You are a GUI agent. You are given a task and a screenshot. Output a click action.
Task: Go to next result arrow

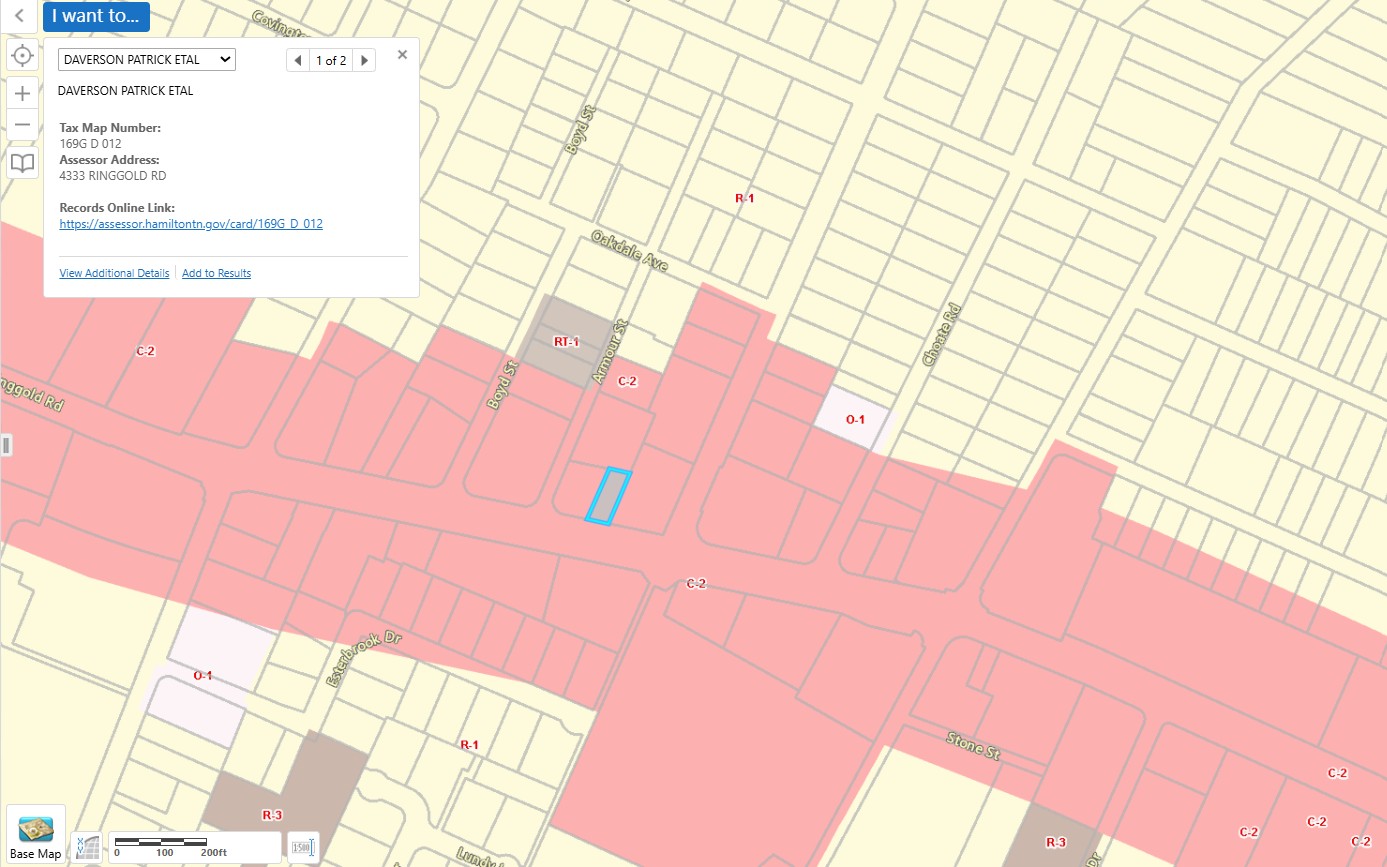point(365,60)
